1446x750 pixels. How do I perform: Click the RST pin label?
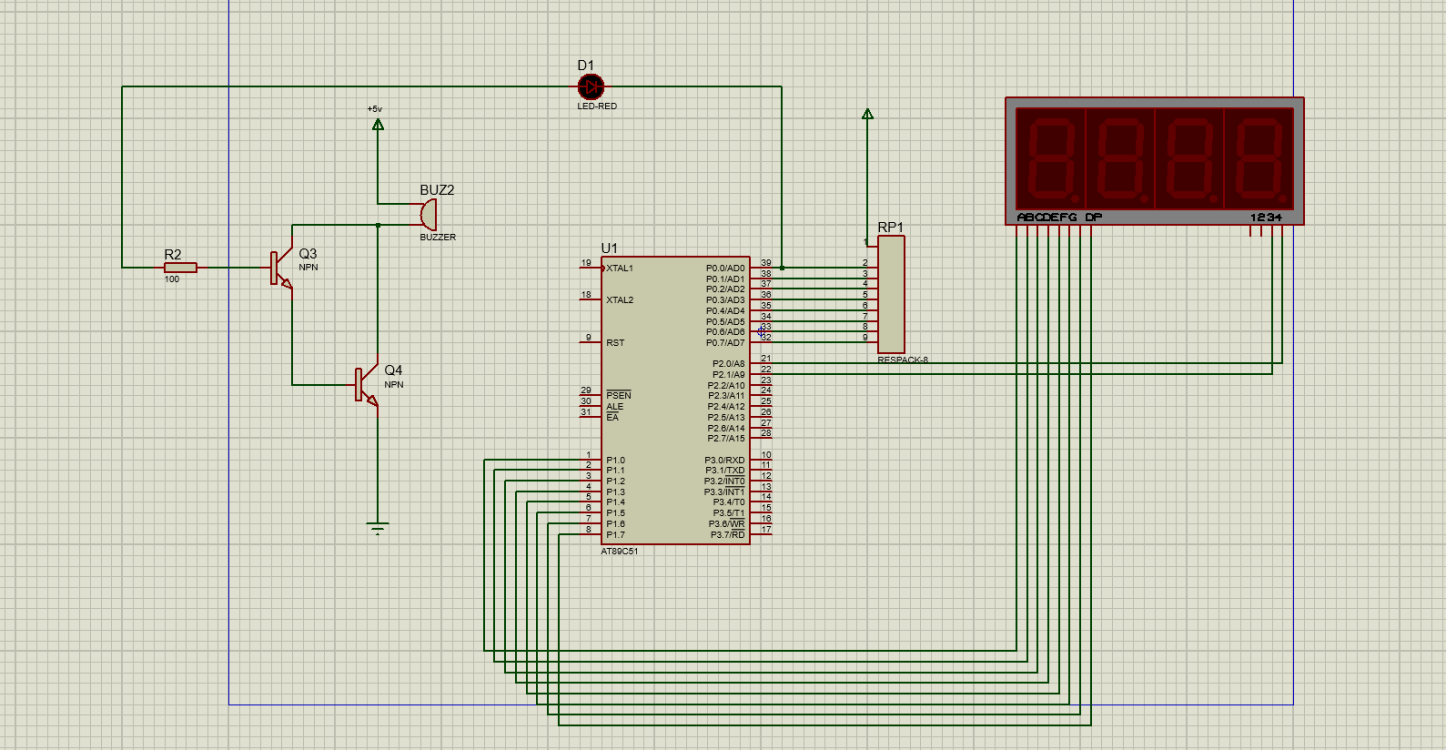(x=615, y=343)
